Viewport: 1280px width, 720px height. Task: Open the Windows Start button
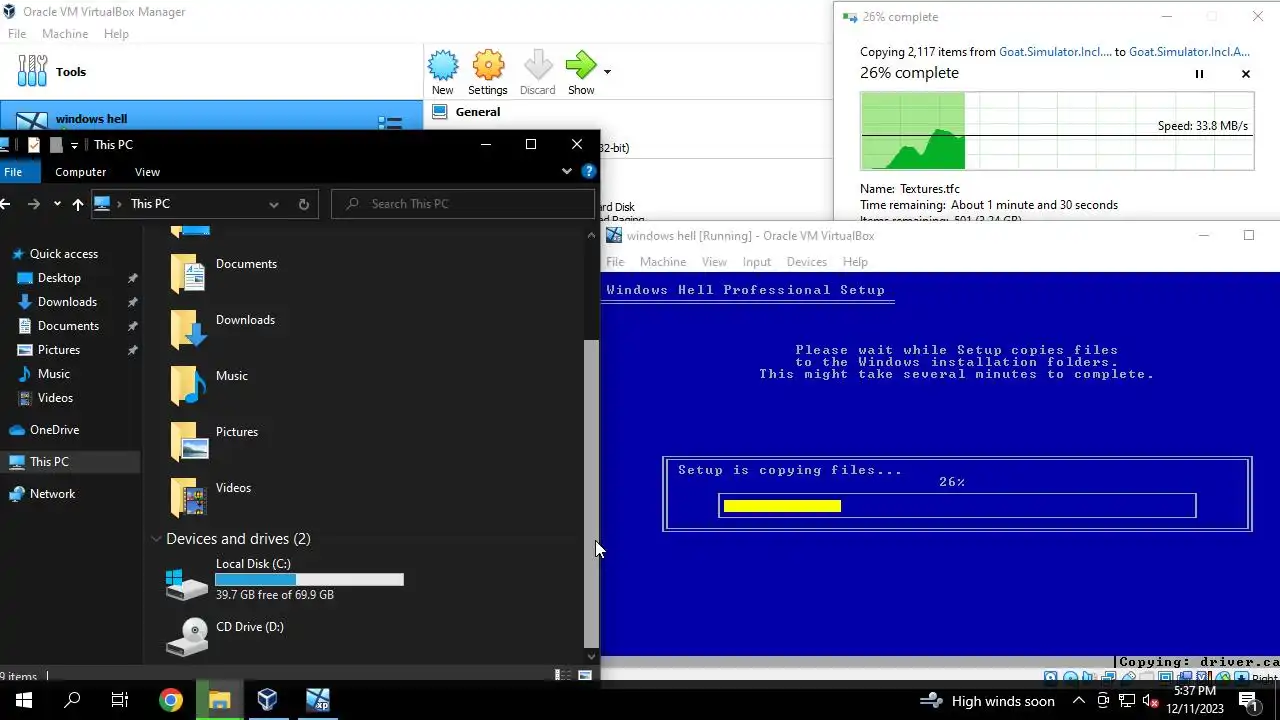(24, 700)
